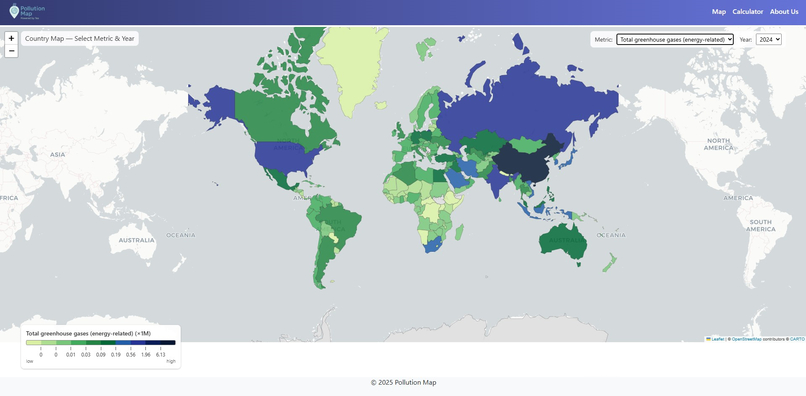Select the 0.09 legend value

point(100,355)
